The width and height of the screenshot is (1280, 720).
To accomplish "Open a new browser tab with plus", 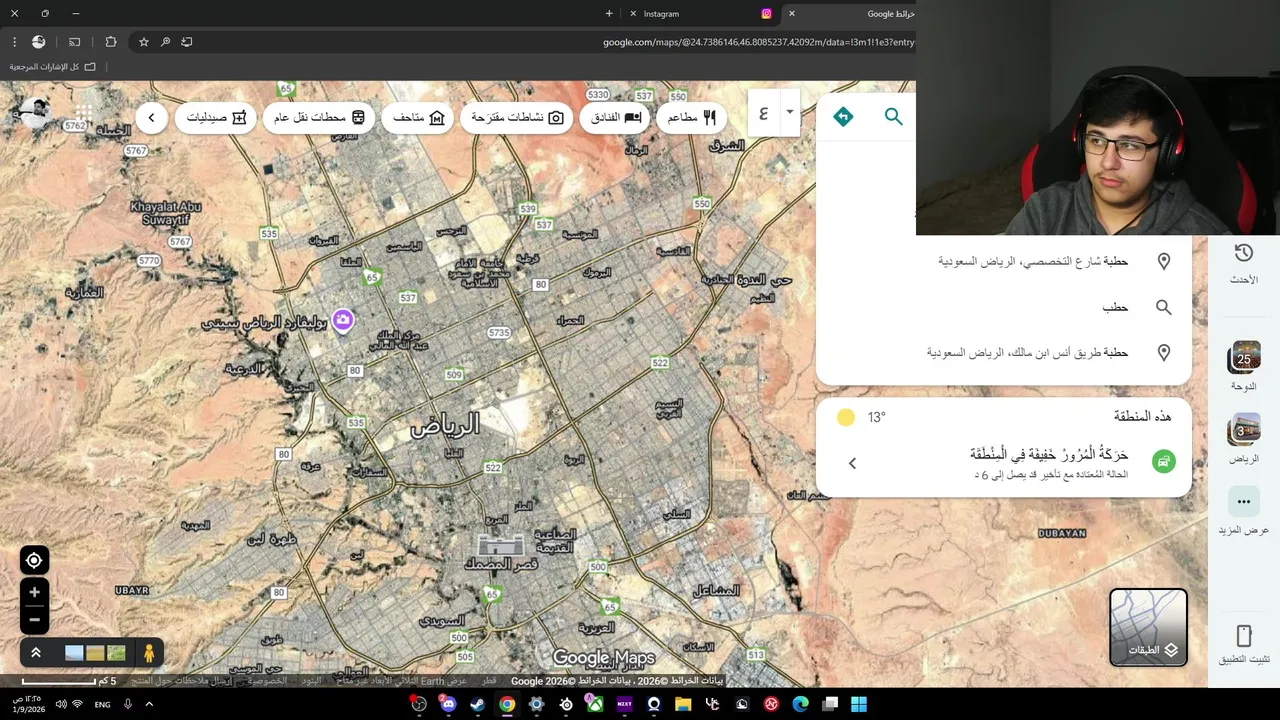I will (x=609, y=14).
